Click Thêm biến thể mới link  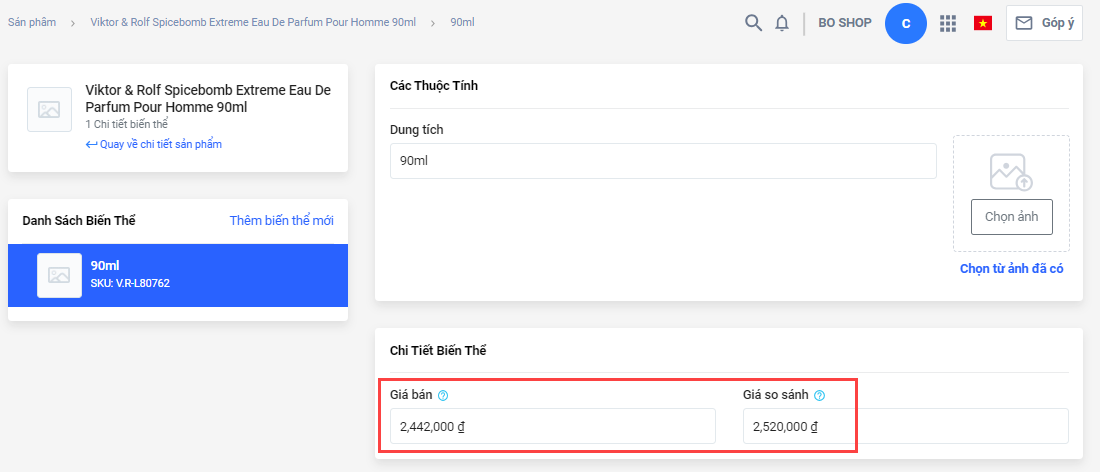point(282,220)
